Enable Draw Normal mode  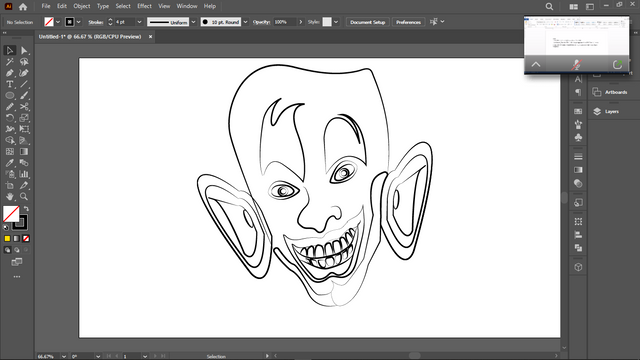pyautogui.click(x=7, y=250)
